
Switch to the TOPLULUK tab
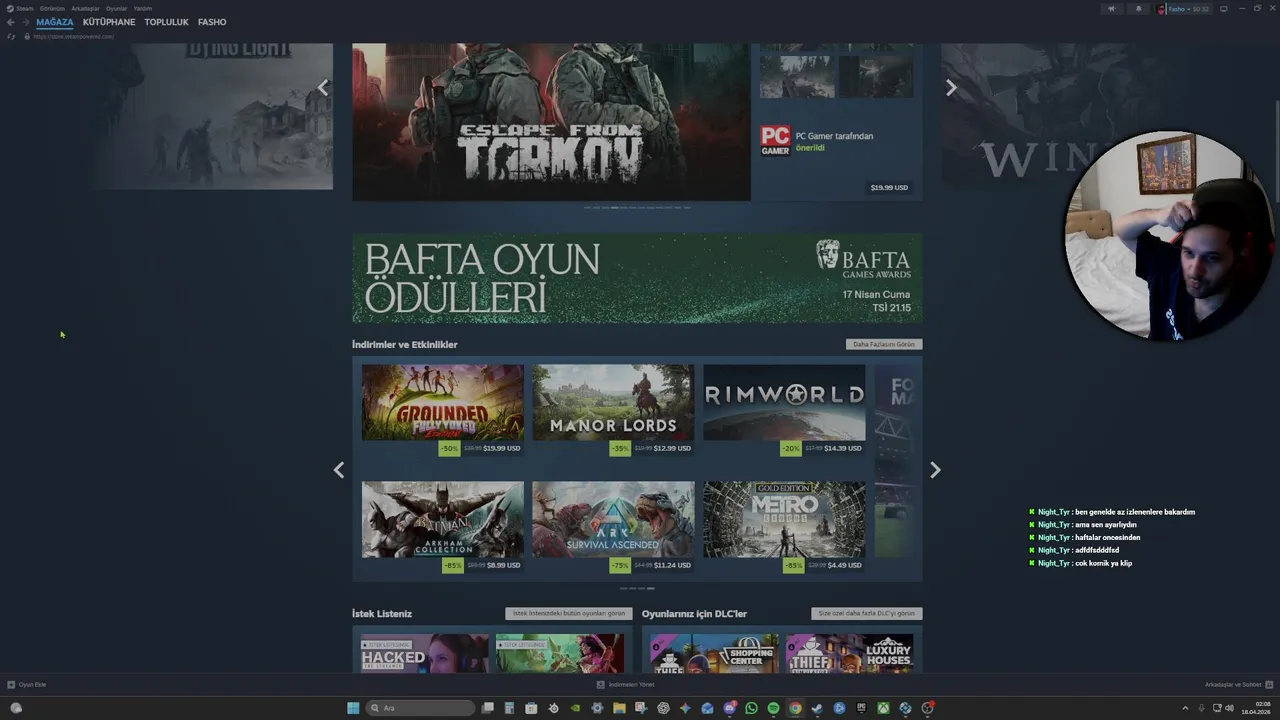click(x=166, y=22)
